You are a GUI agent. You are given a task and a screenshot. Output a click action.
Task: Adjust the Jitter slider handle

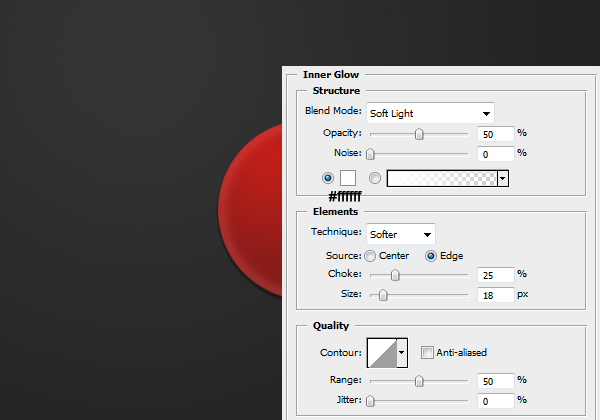[x=370, y=401]
